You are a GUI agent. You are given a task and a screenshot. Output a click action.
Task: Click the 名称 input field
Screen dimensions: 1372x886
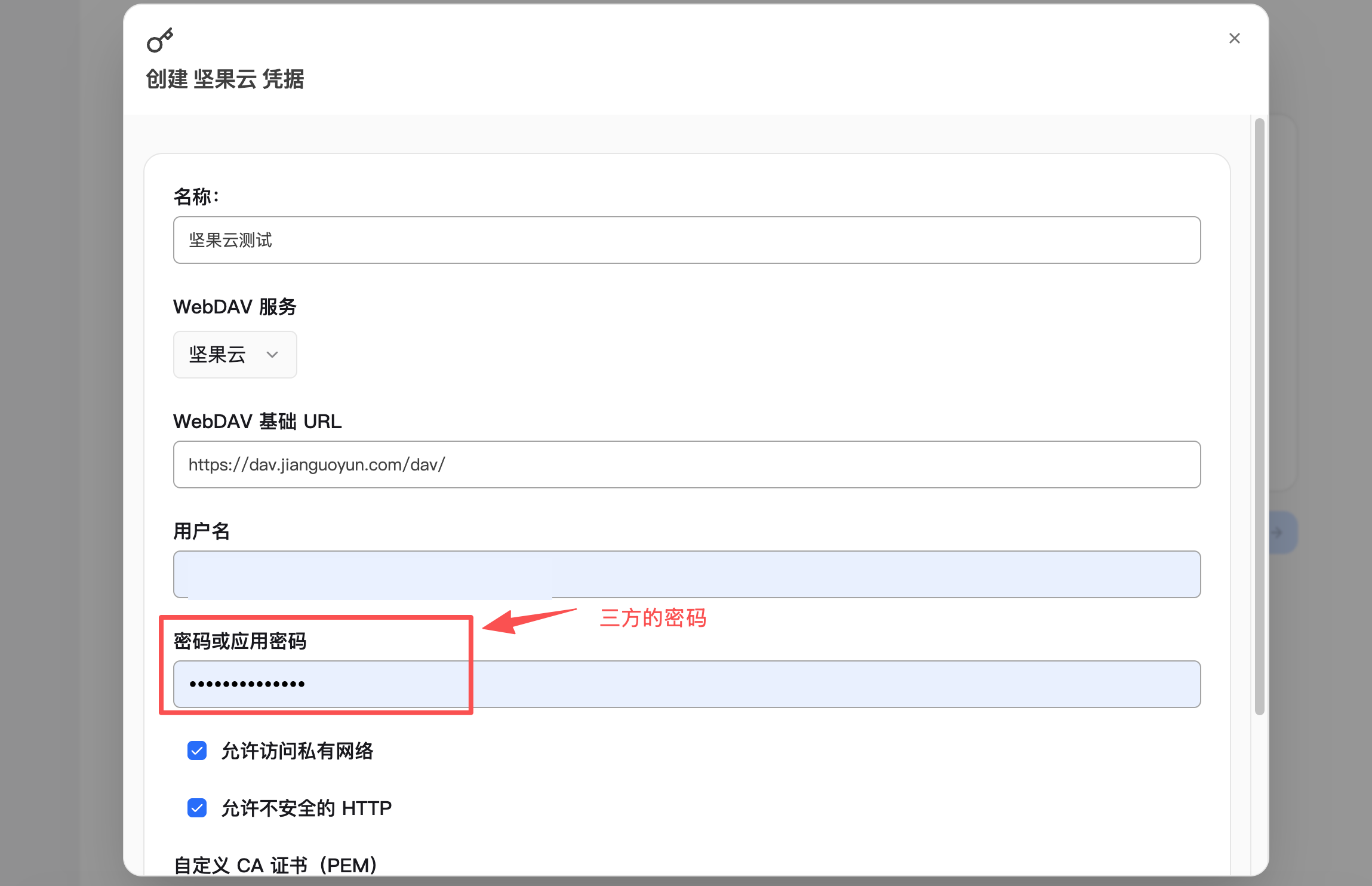687,240
